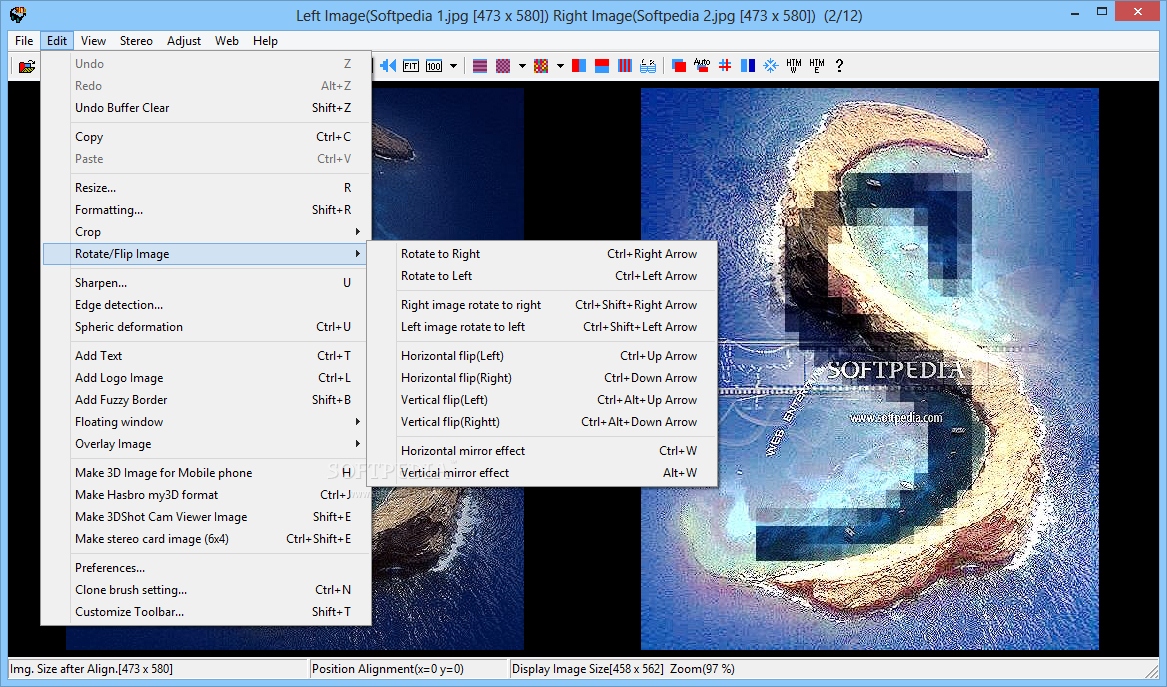Viewport: 1167px width, 687px height.
Task: Open the Help menu
Action: (265, 41)
